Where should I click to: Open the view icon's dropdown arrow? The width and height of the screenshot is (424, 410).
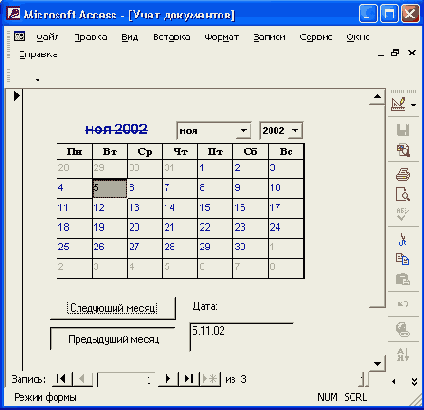pos(414,105)
